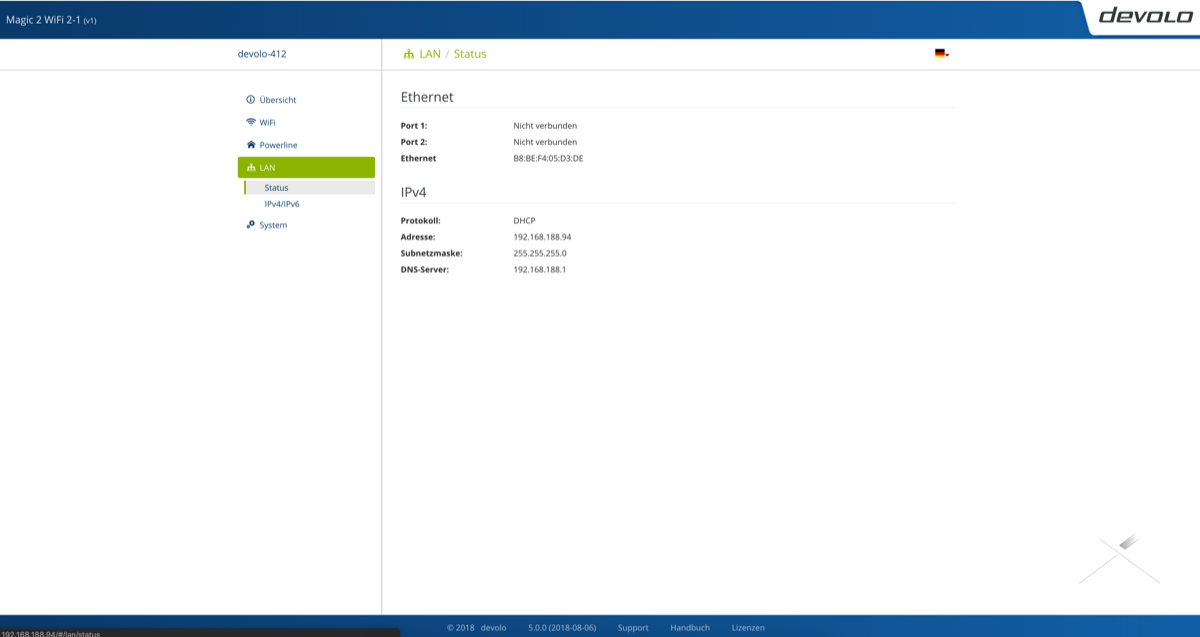Viewport: 1200px width, 637px height.
Task: Select the Status submenu item under LAN
Action: (276, 188)
